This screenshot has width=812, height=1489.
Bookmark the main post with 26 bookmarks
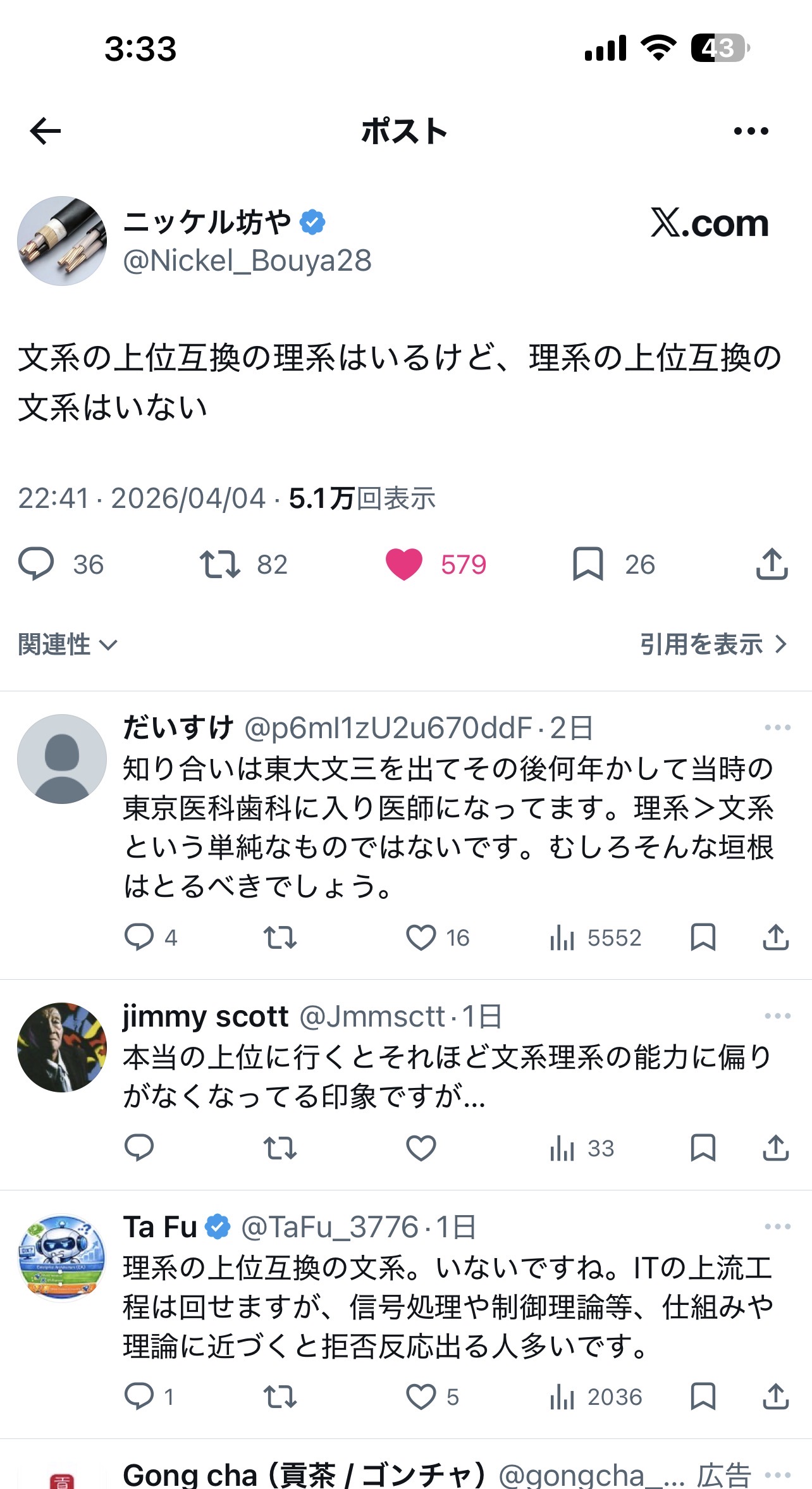pos(588,564)
